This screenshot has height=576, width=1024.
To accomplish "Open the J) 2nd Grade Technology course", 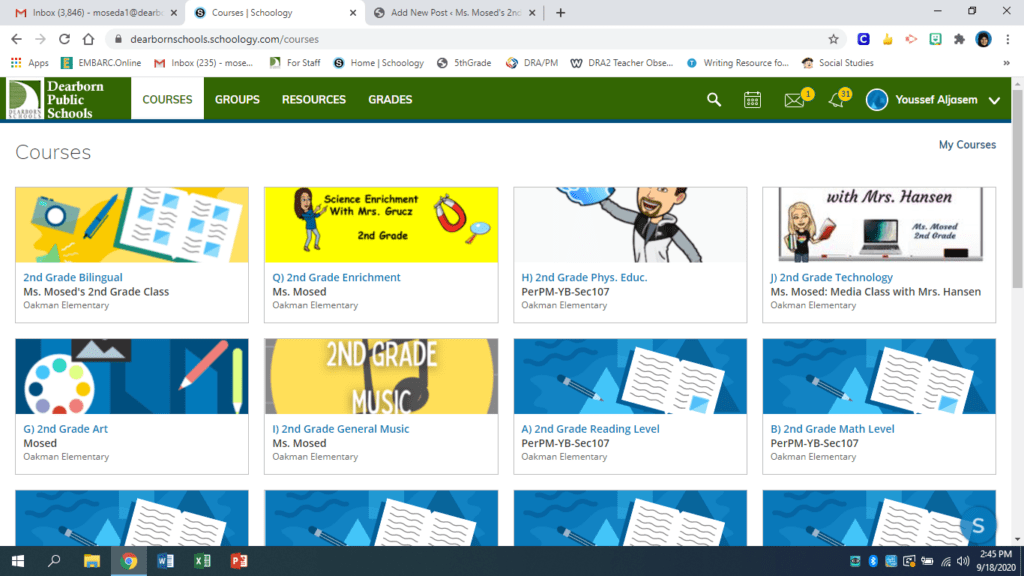I will [831, 277].
